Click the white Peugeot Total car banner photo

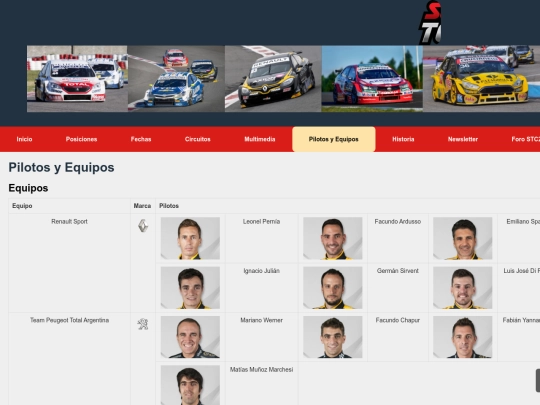pyautogui.click(x=77, y=79)
